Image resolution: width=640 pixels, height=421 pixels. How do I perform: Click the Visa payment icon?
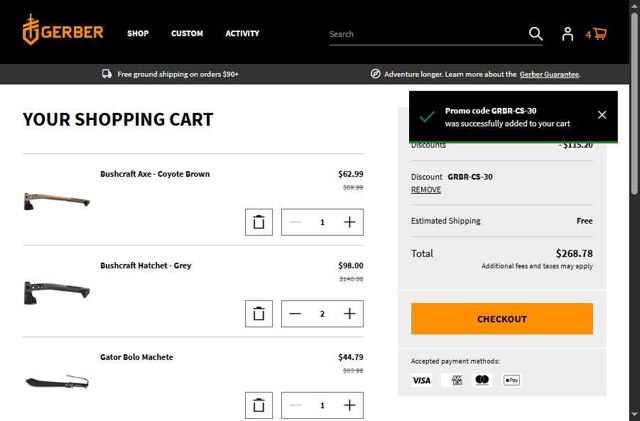[422, 381]
